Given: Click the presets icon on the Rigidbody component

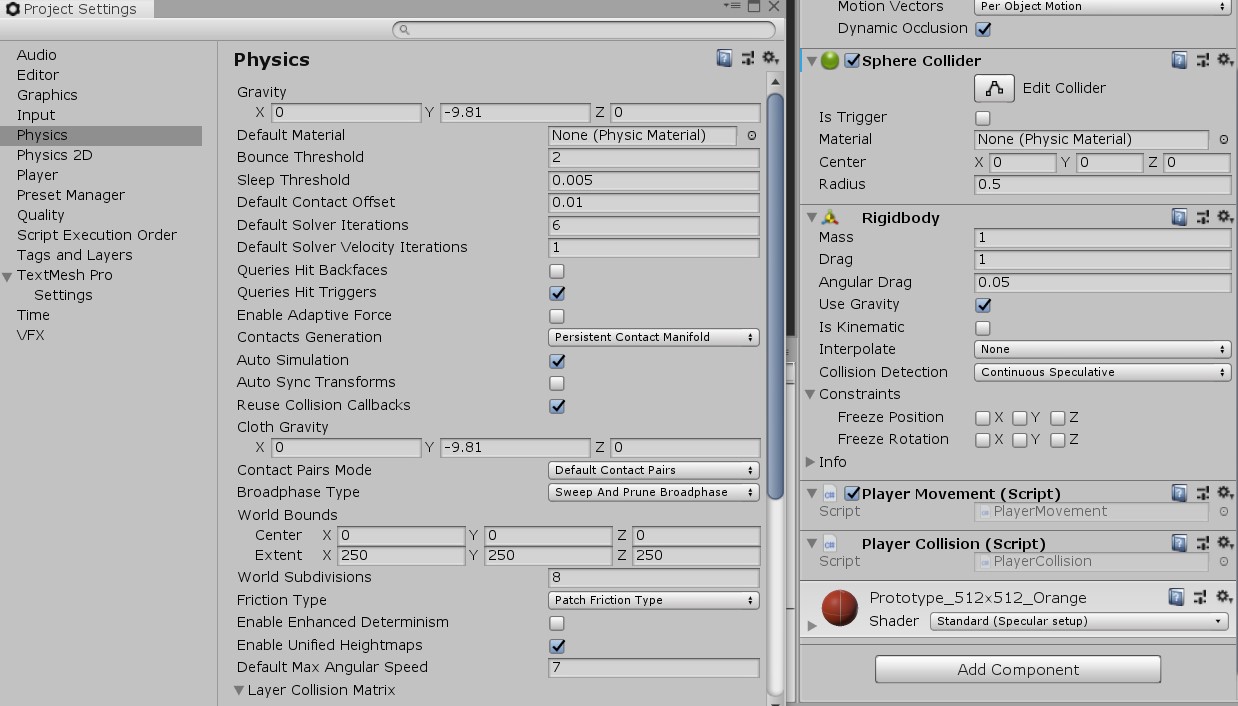Looking at the screenshot, I should [x=1201, y=217].
